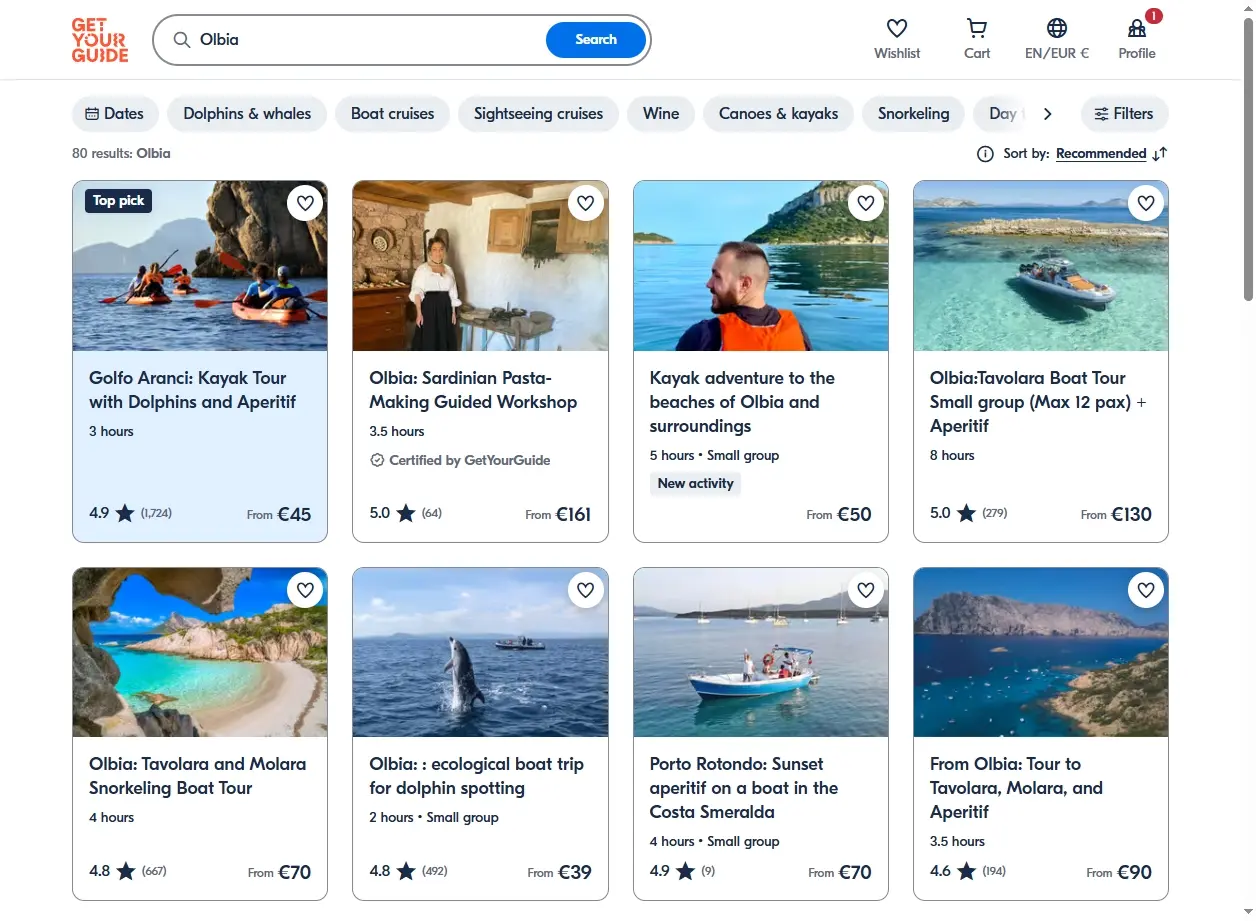Wishlist the Porto Rotondo Sunset aperitif

pyautogui.click(x=866, y=590)
